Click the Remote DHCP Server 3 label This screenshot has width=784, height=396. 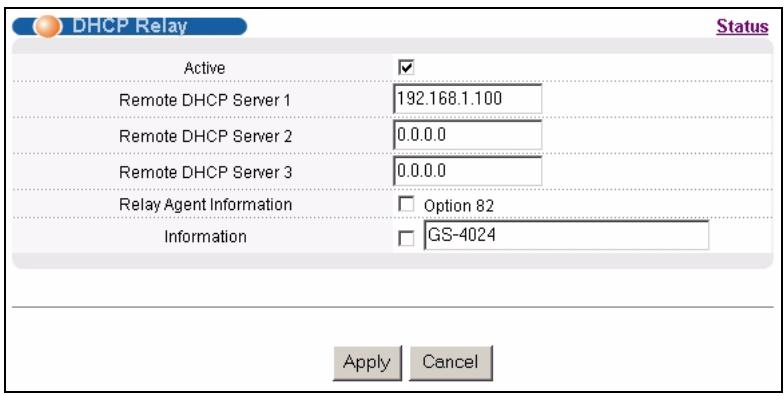[x=206, y=172]
